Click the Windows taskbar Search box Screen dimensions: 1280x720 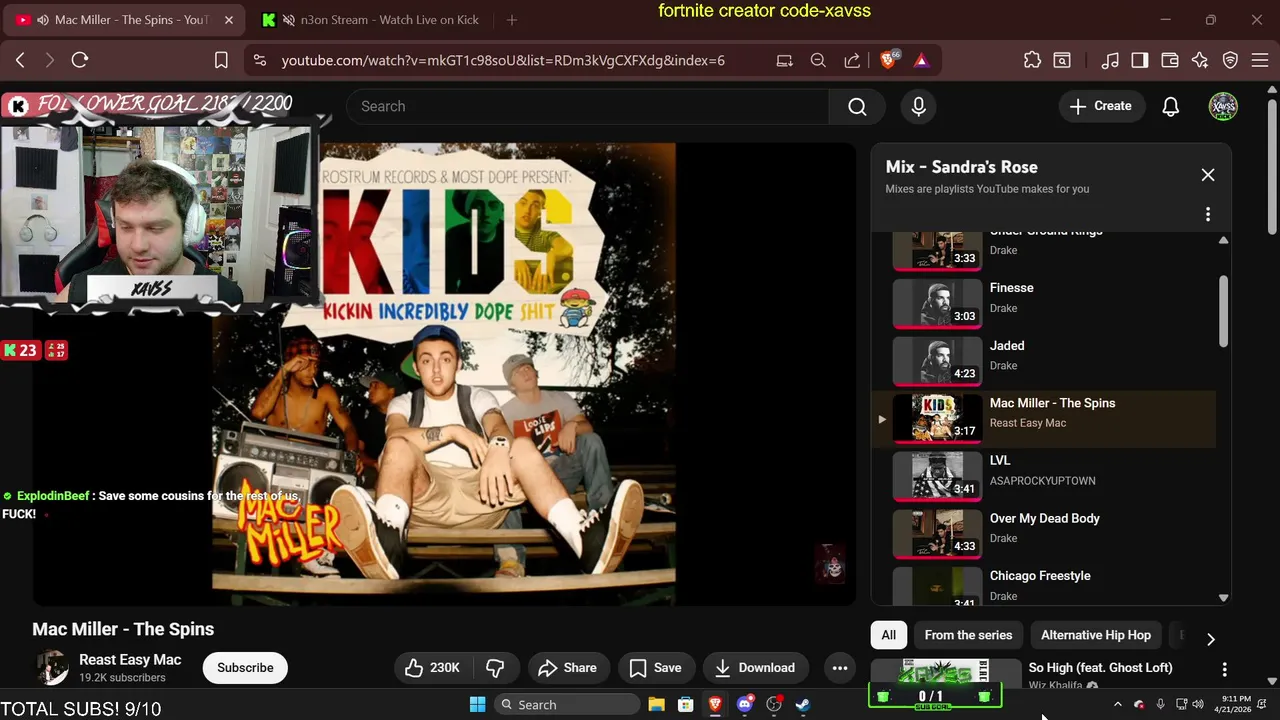click(567, 705)
